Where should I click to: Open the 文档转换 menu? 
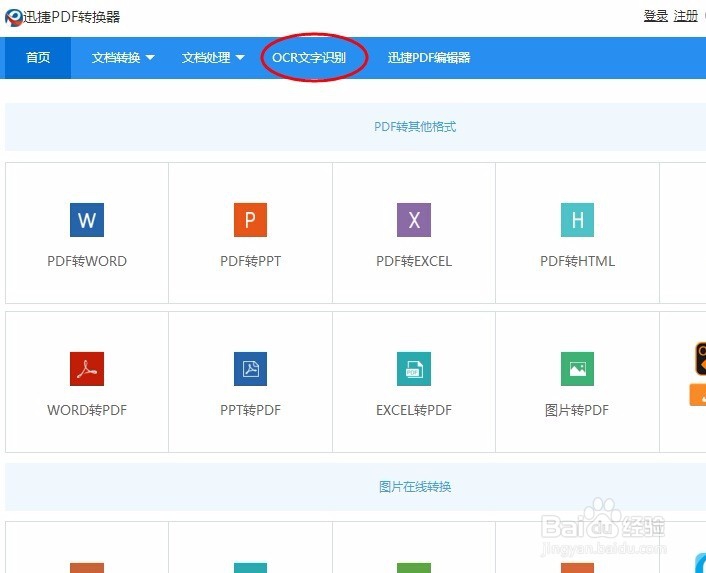click(x=116, y=58)
